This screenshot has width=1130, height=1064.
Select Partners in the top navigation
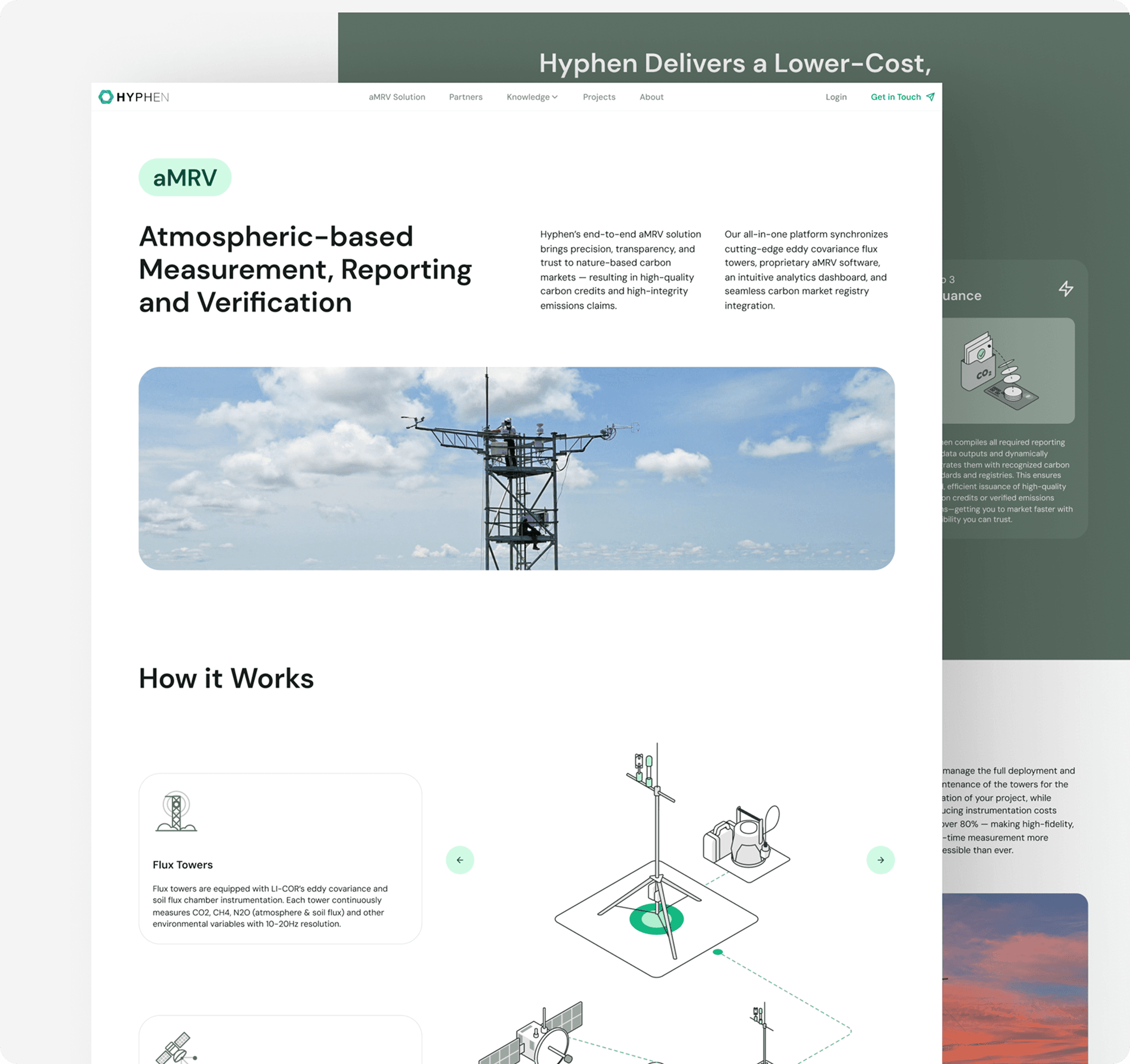coord(466,96)
